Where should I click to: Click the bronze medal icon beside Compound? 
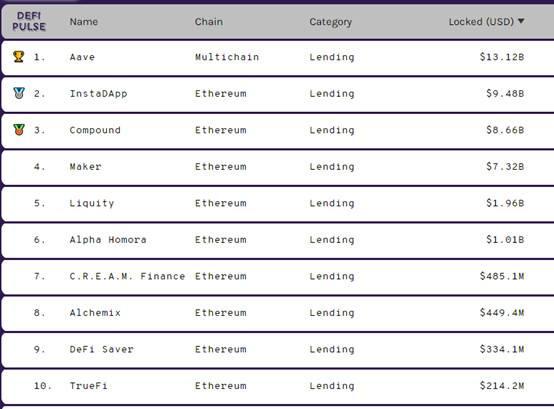(19, 130)
